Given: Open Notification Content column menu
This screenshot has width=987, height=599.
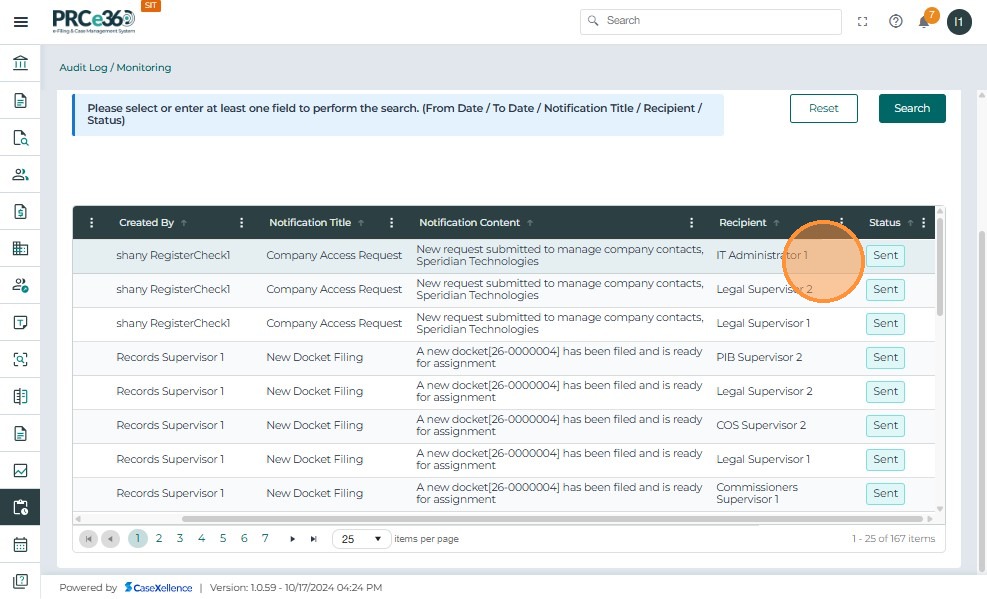Looking at the screenshot, I should [691, 223].
